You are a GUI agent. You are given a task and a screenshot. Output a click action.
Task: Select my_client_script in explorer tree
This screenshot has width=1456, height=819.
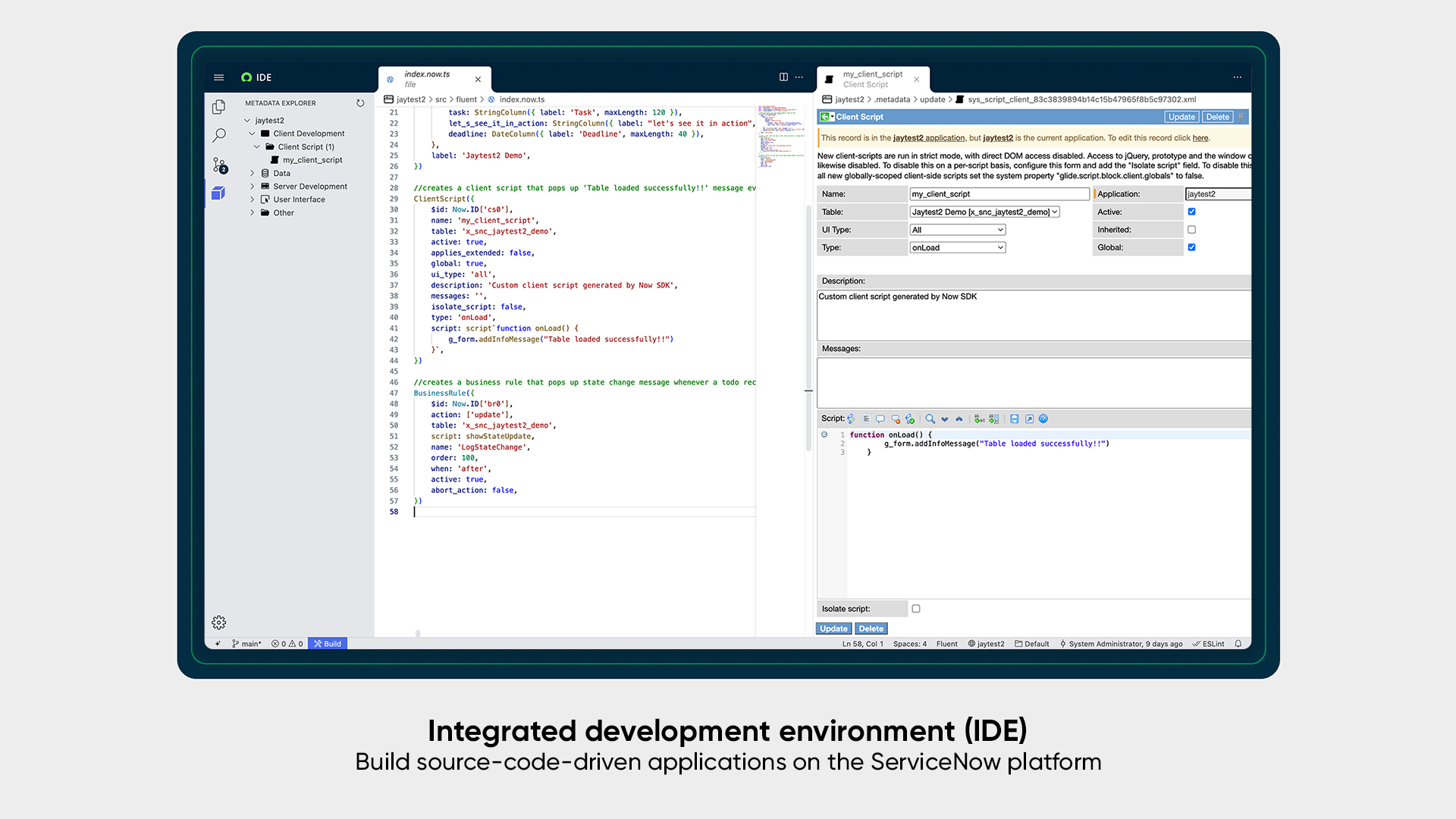[x=312, y=160]
